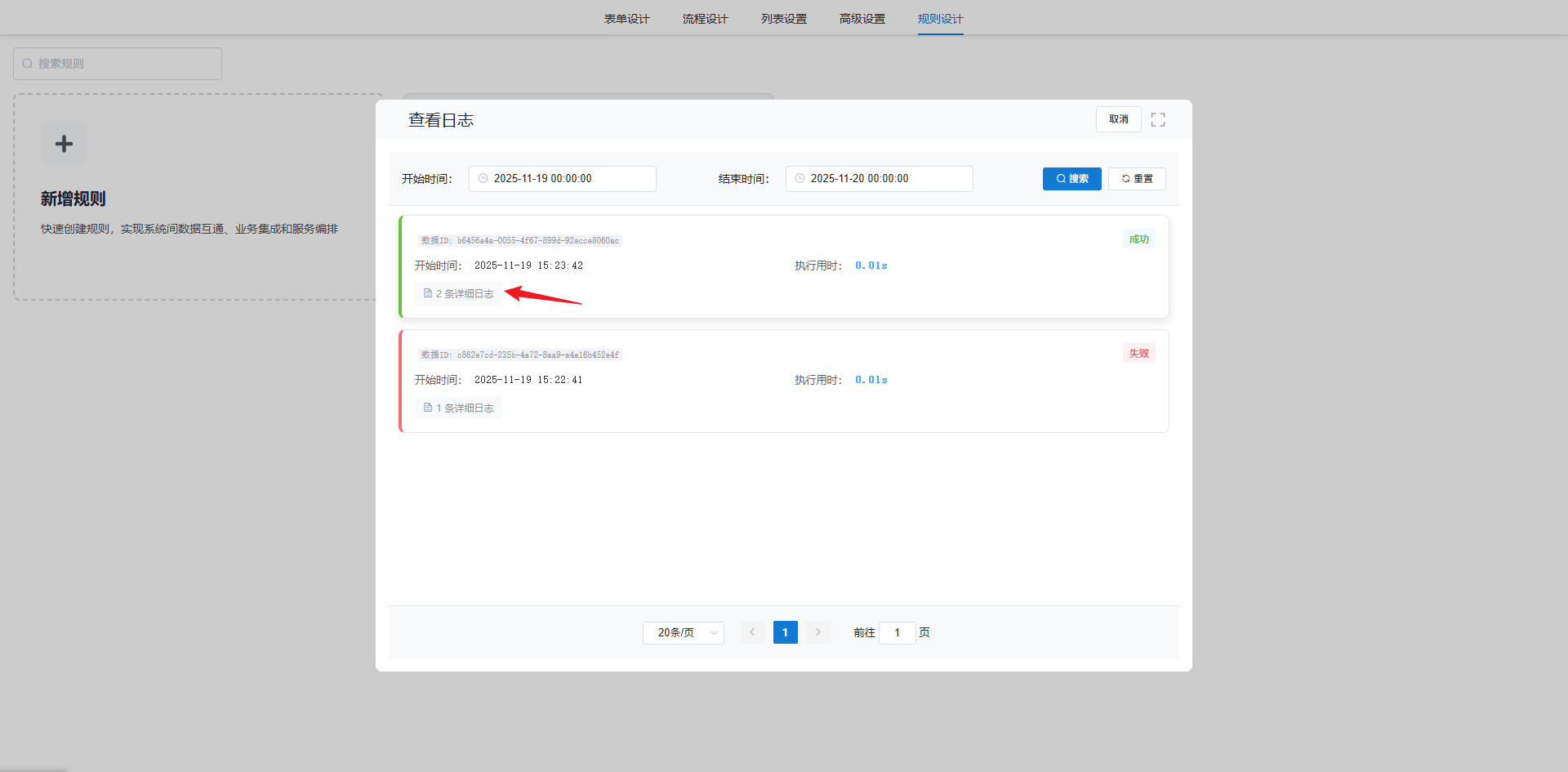This screenshot has width=1568, height=772.
Task: Open the 20条/页 page size dropdown
Action: point(683,632)
